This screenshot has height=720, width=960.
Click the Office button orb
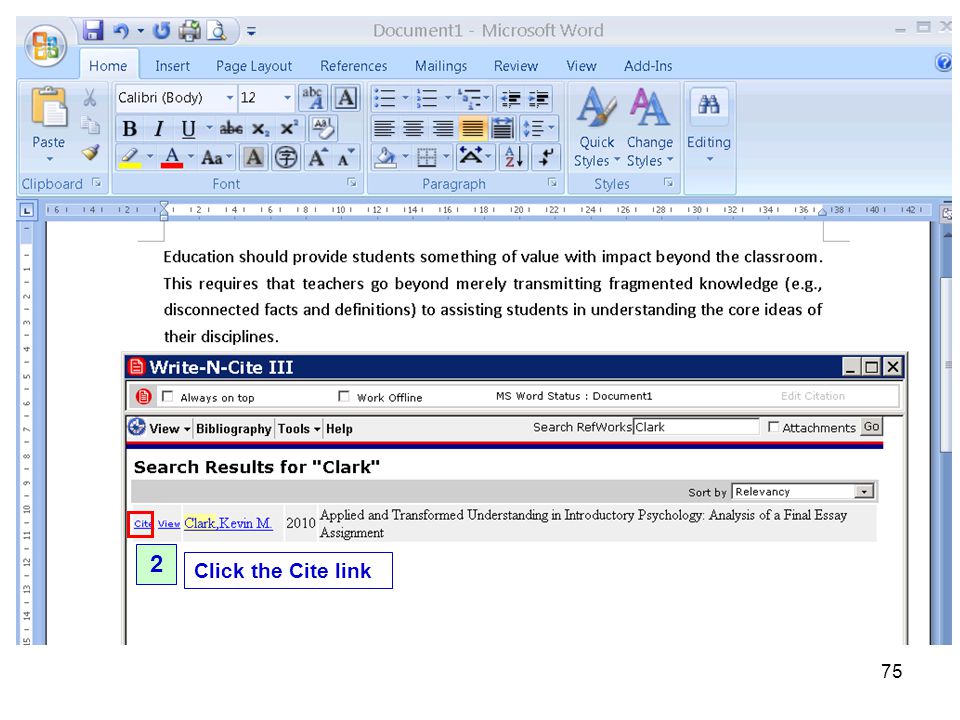(x=45, y=47)
